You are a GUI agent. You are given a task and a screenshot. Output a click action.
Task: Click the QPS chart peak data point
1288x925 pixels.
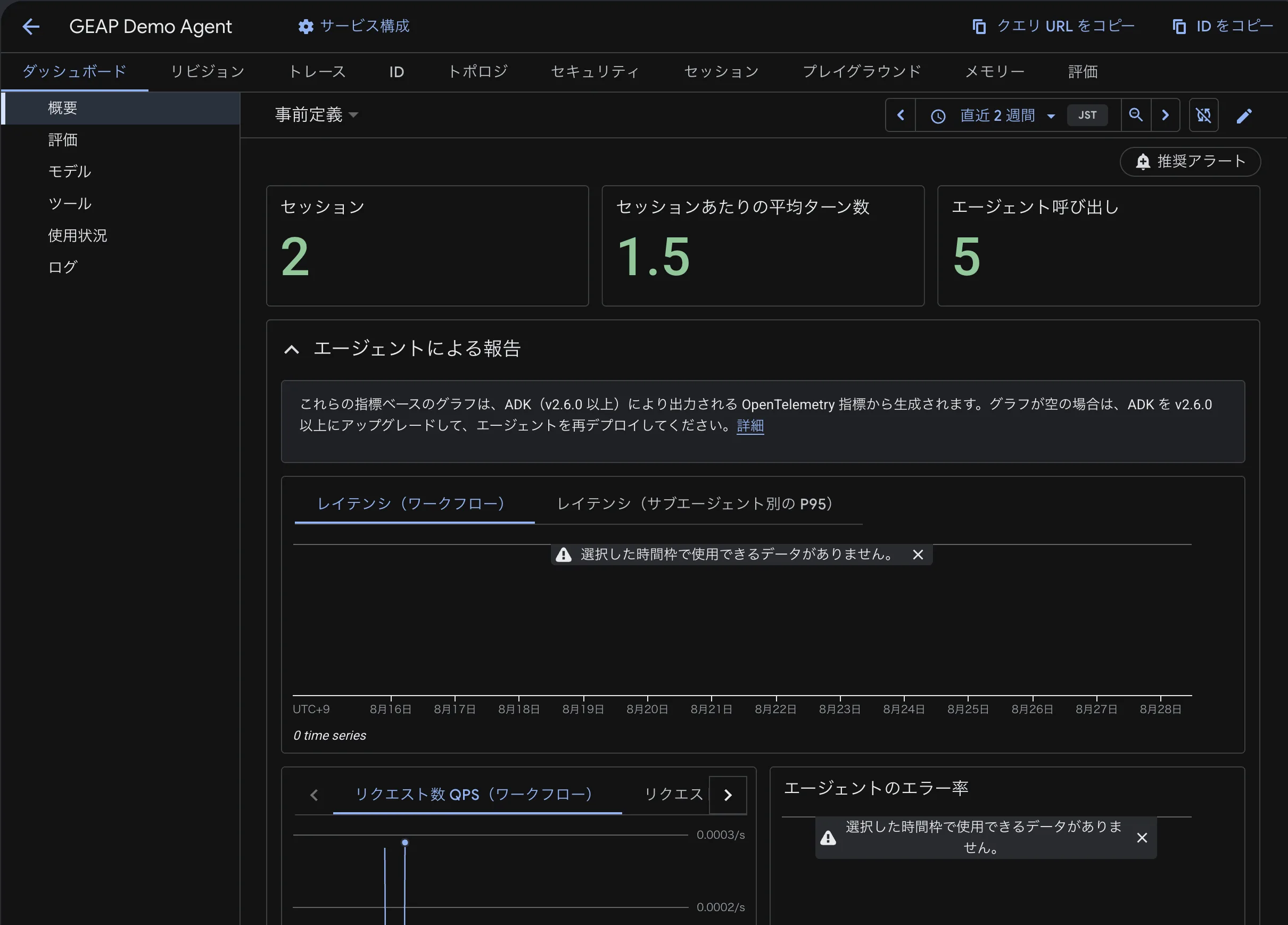tap(405, 842)
